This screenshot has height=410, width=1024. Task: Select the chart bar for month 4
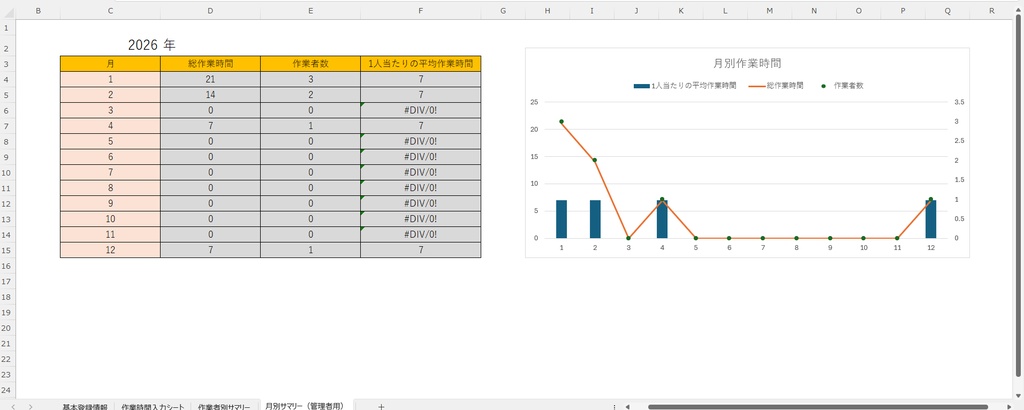(x=662, y=219)
